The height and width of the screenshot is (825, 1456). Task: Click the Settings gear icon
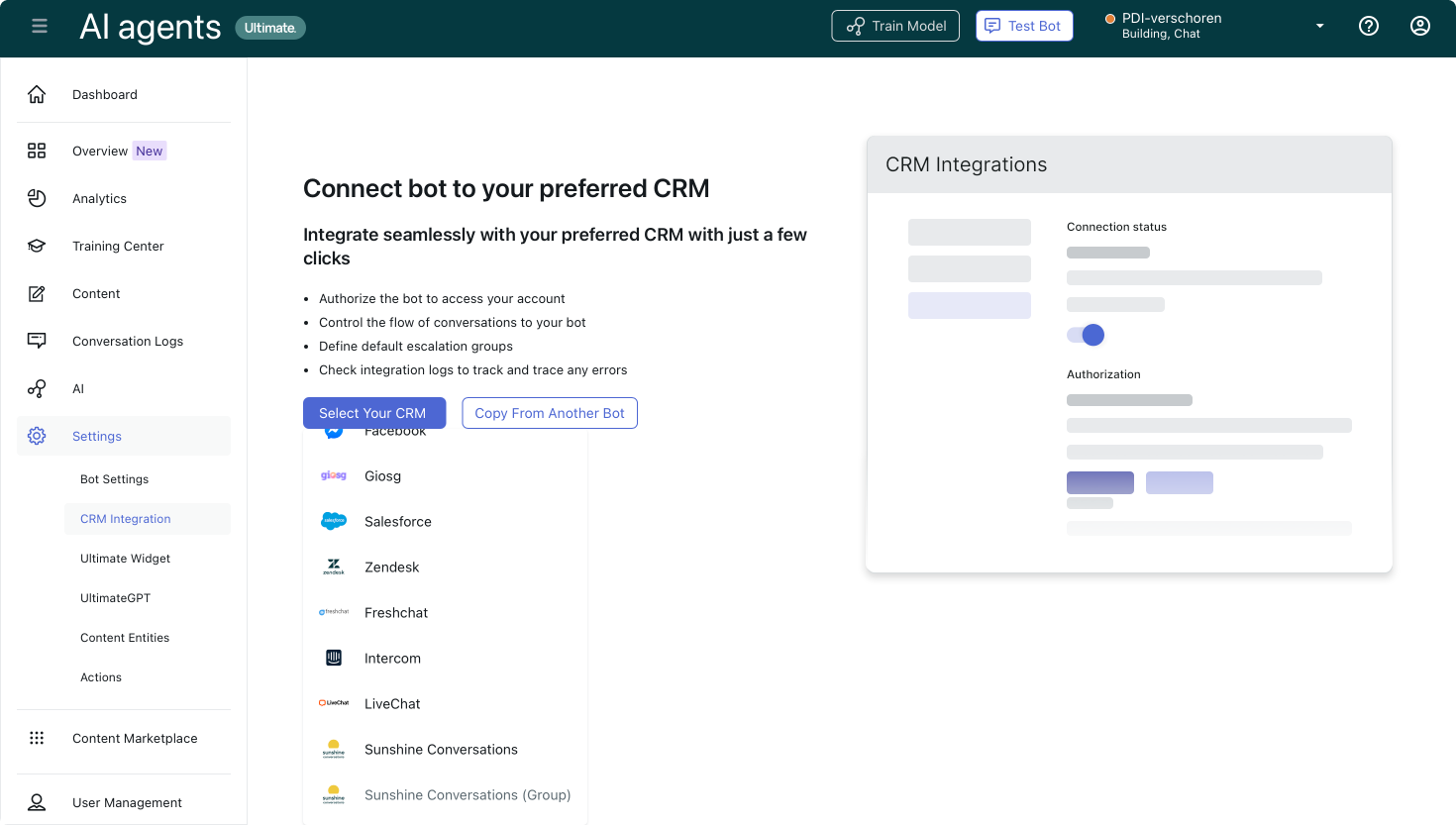click(x=37, y=436)
